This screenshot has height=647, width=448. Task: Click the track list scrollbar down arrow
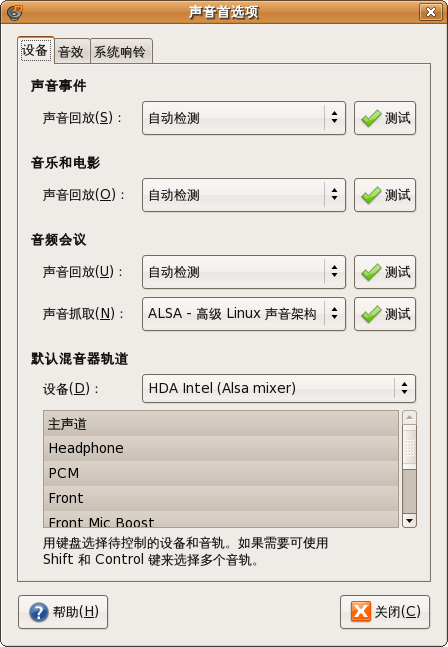click(409, 521)
